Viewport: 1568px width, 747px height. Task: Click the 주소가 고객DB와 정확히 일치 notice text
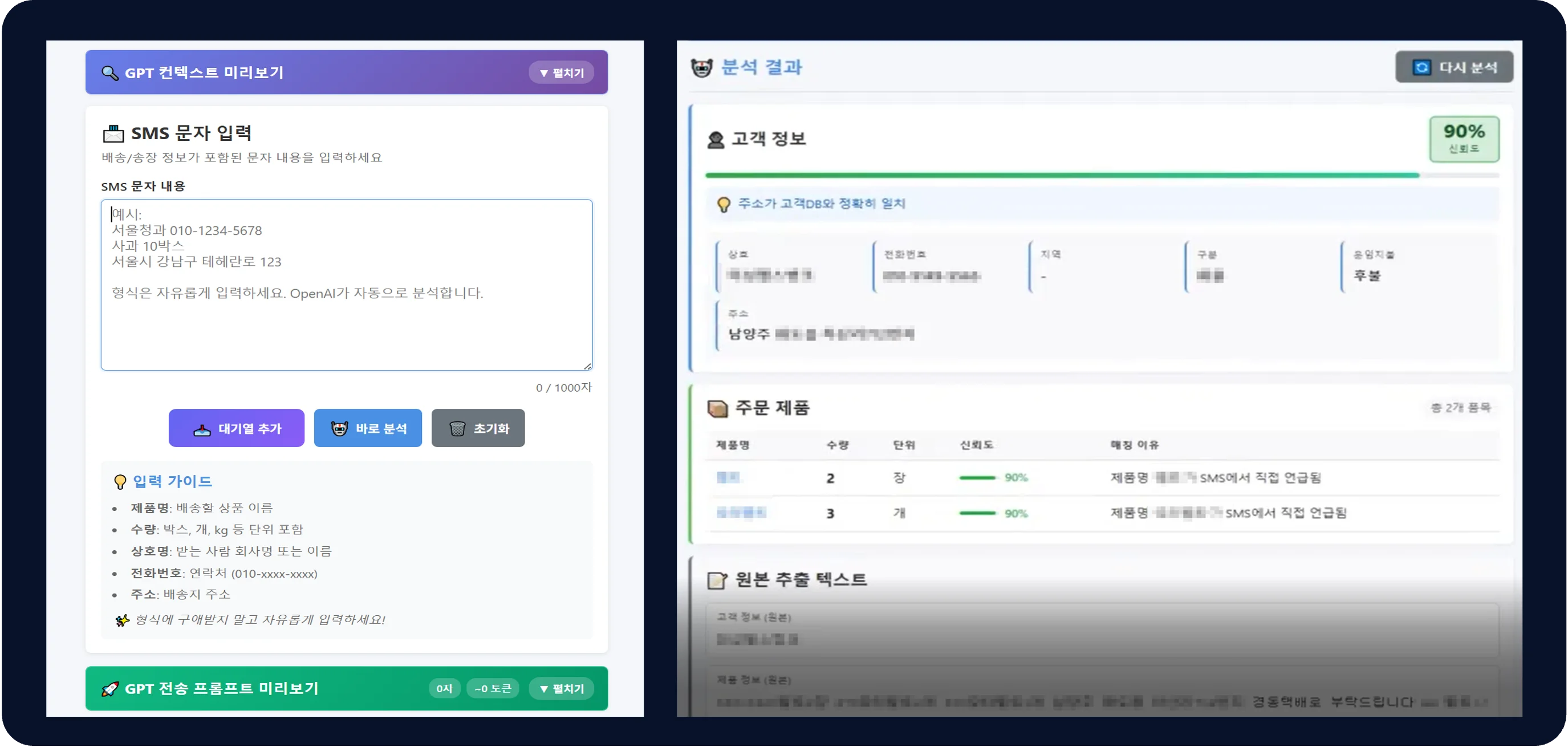pos(822,204)
